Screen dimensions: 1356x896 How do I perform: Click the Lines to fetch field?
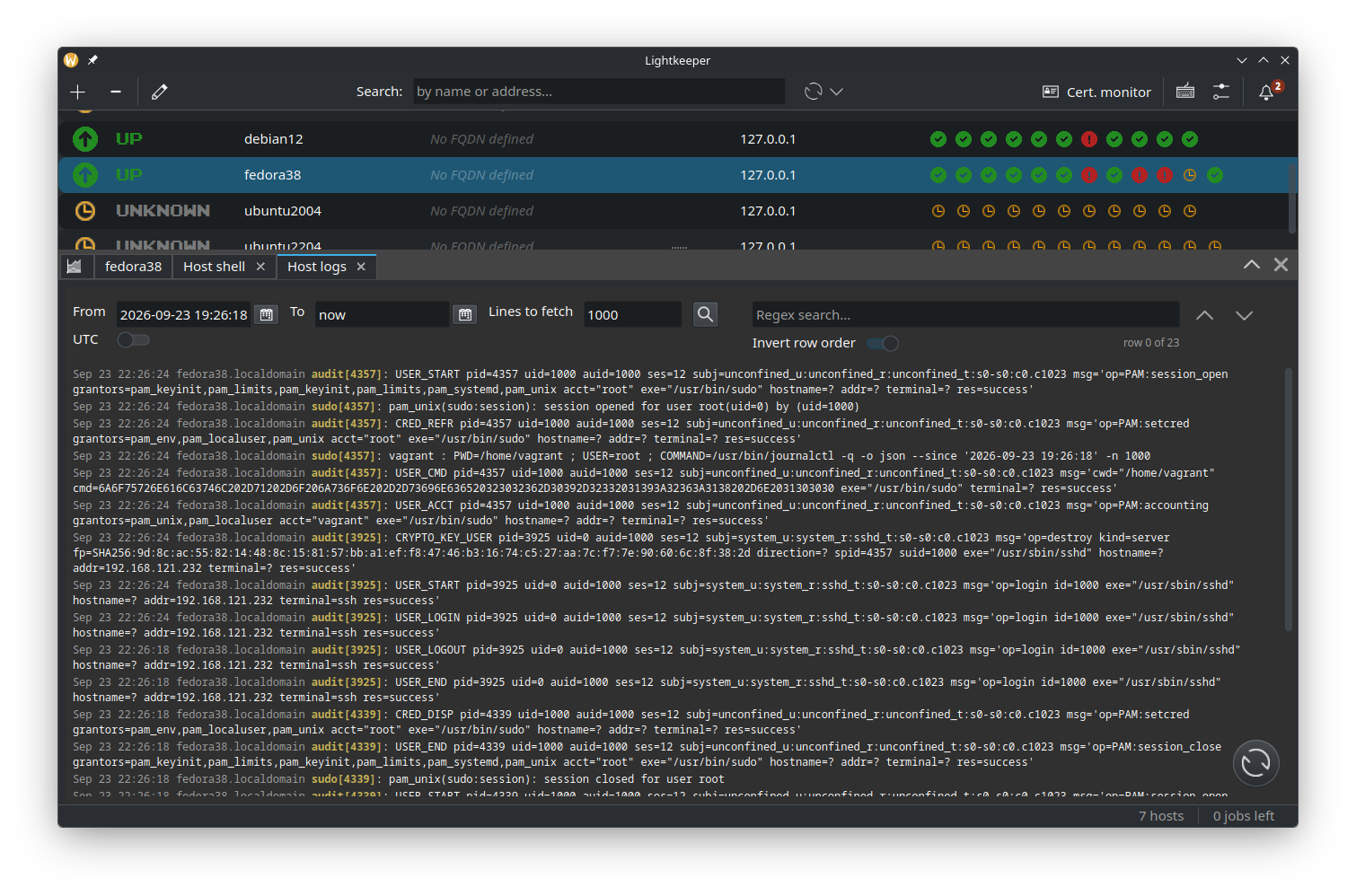(632, 314)
